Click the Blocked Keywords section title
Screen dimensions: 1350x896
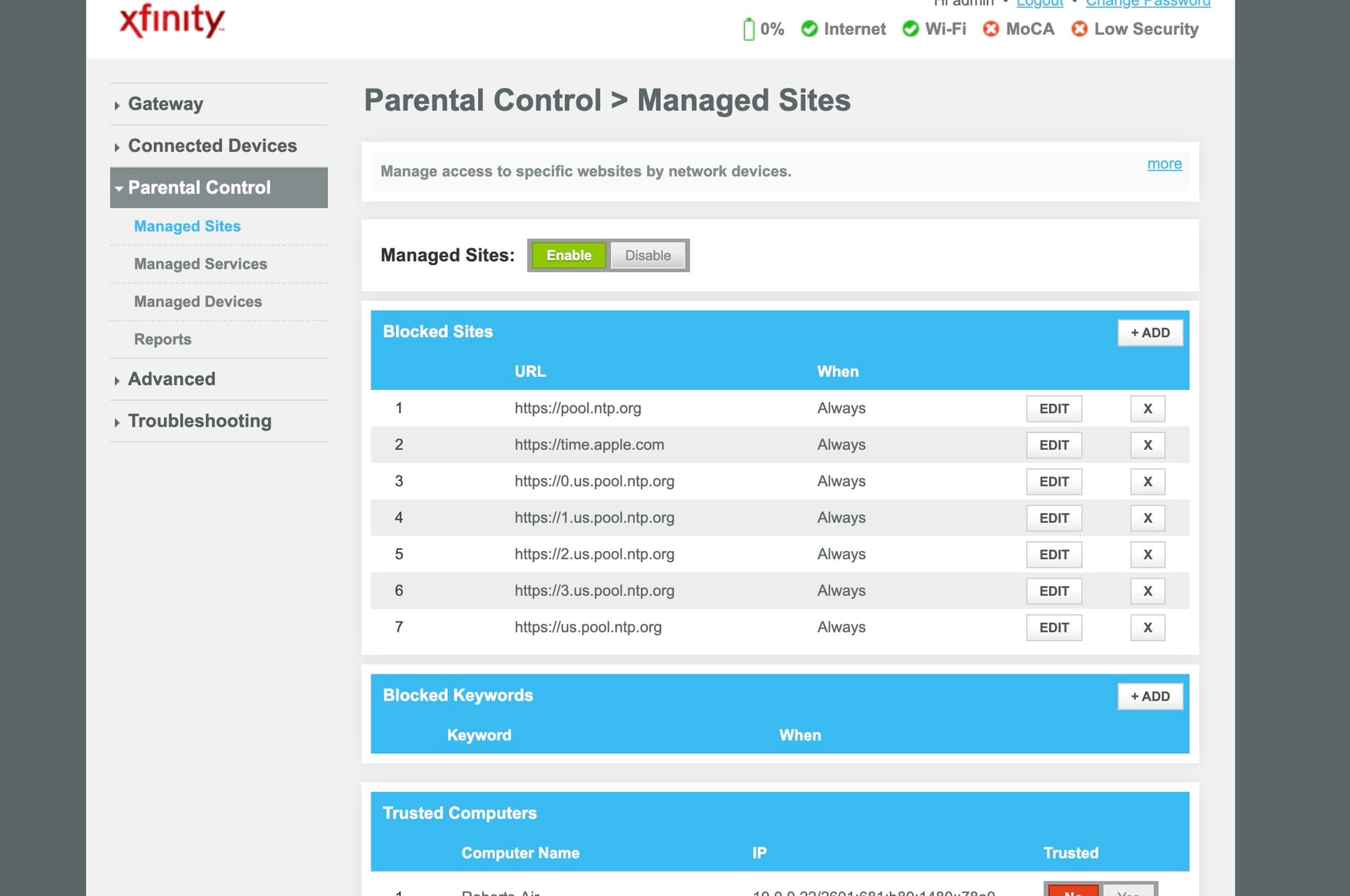[x=458, y=695]
